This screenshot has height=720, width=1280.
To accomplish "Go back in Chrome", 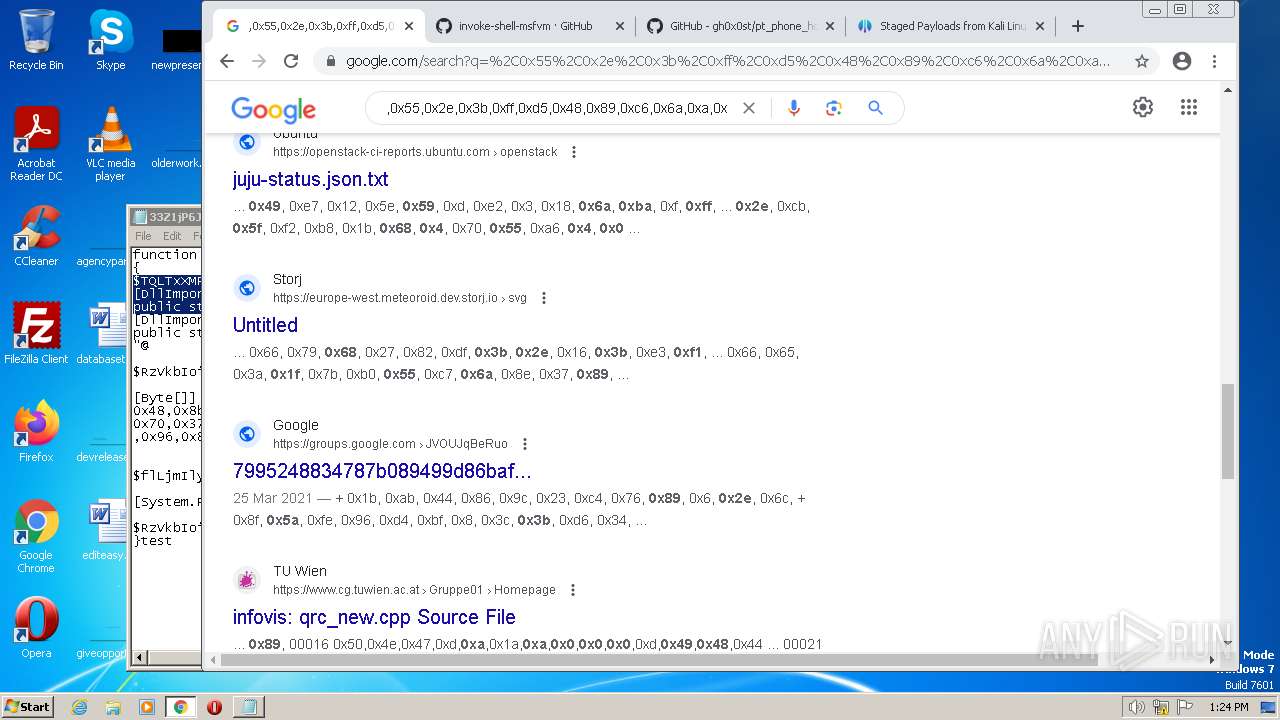I will click(x=227, y=61).
